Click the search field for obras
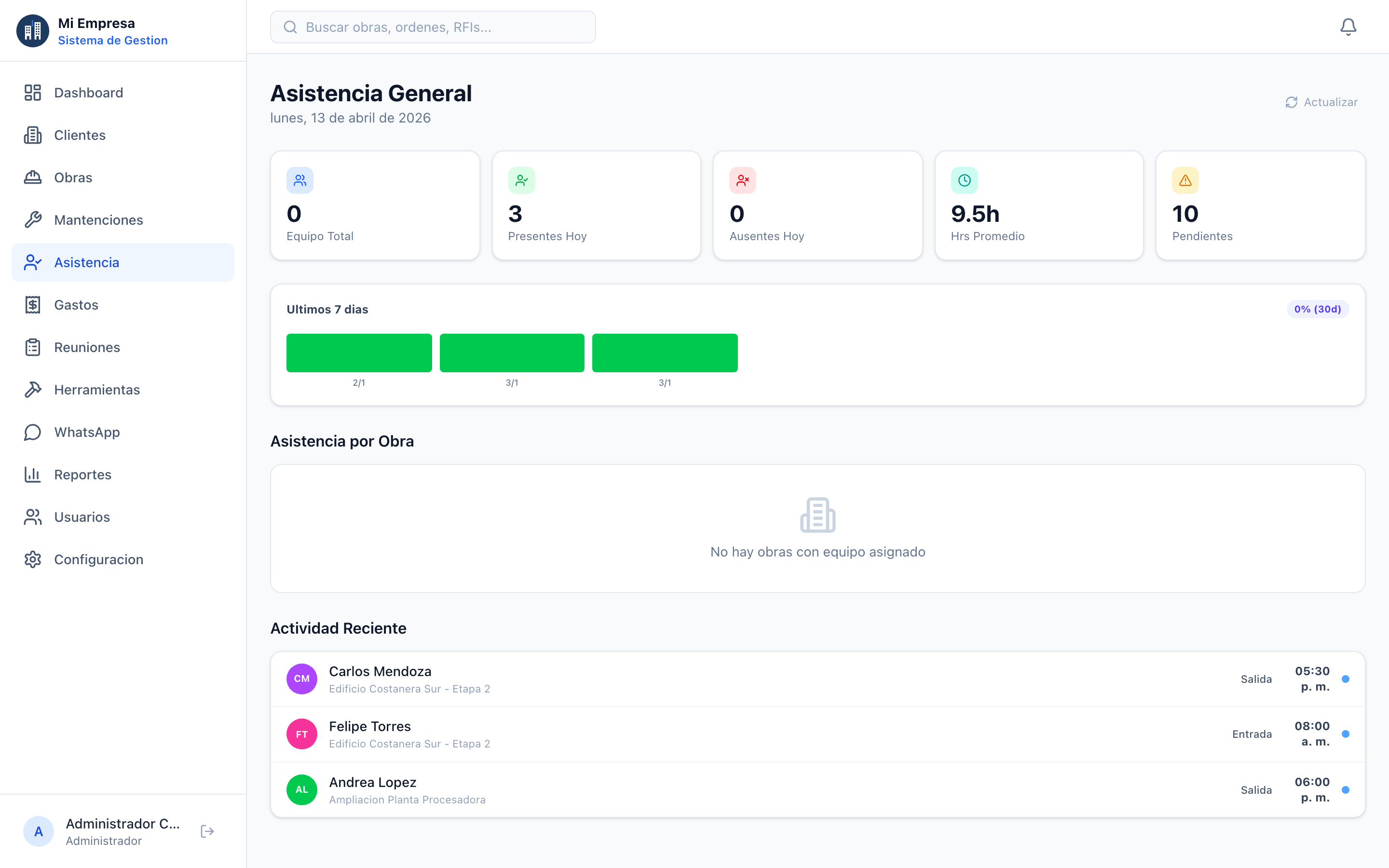This screenshot has height=868, width=1389. pos(433,27)
